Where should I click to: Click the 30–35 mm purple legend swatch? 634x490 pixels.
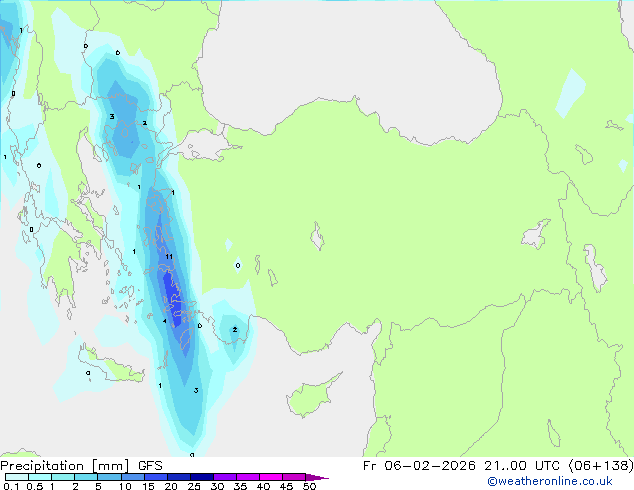pos(225,477)
